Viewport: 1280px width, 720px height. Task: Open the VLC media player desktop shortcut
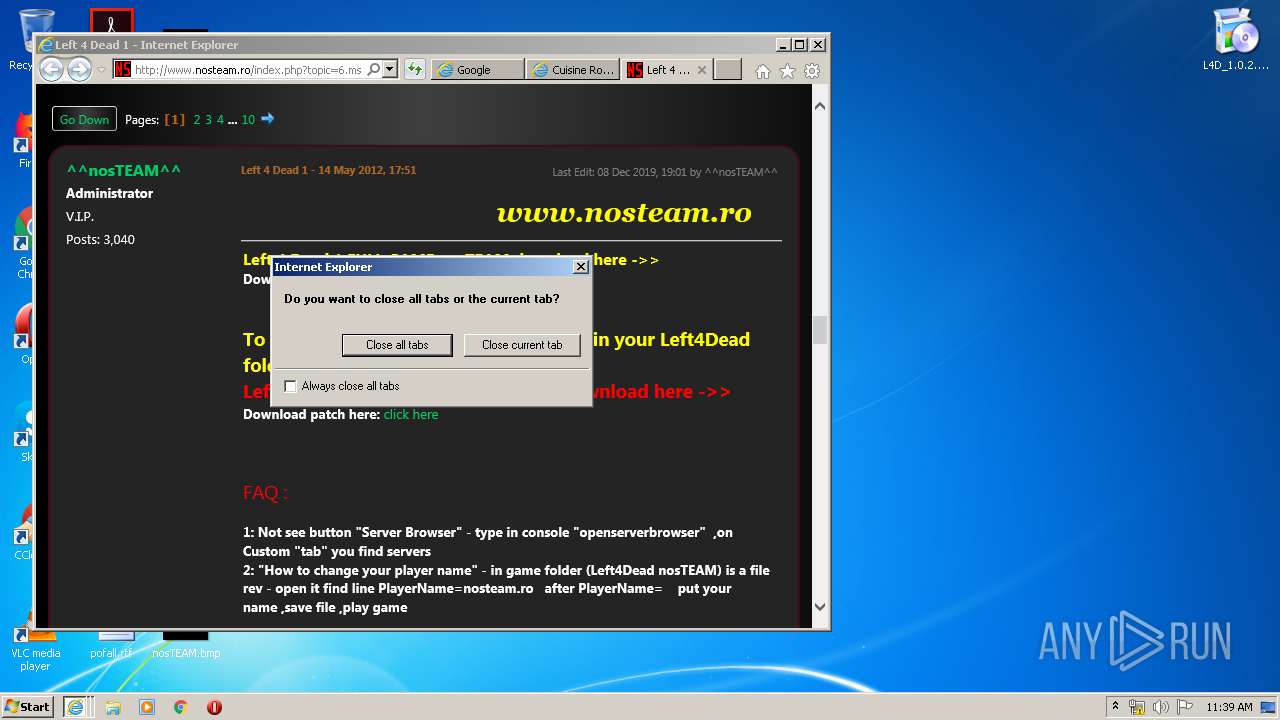point(35,647)
